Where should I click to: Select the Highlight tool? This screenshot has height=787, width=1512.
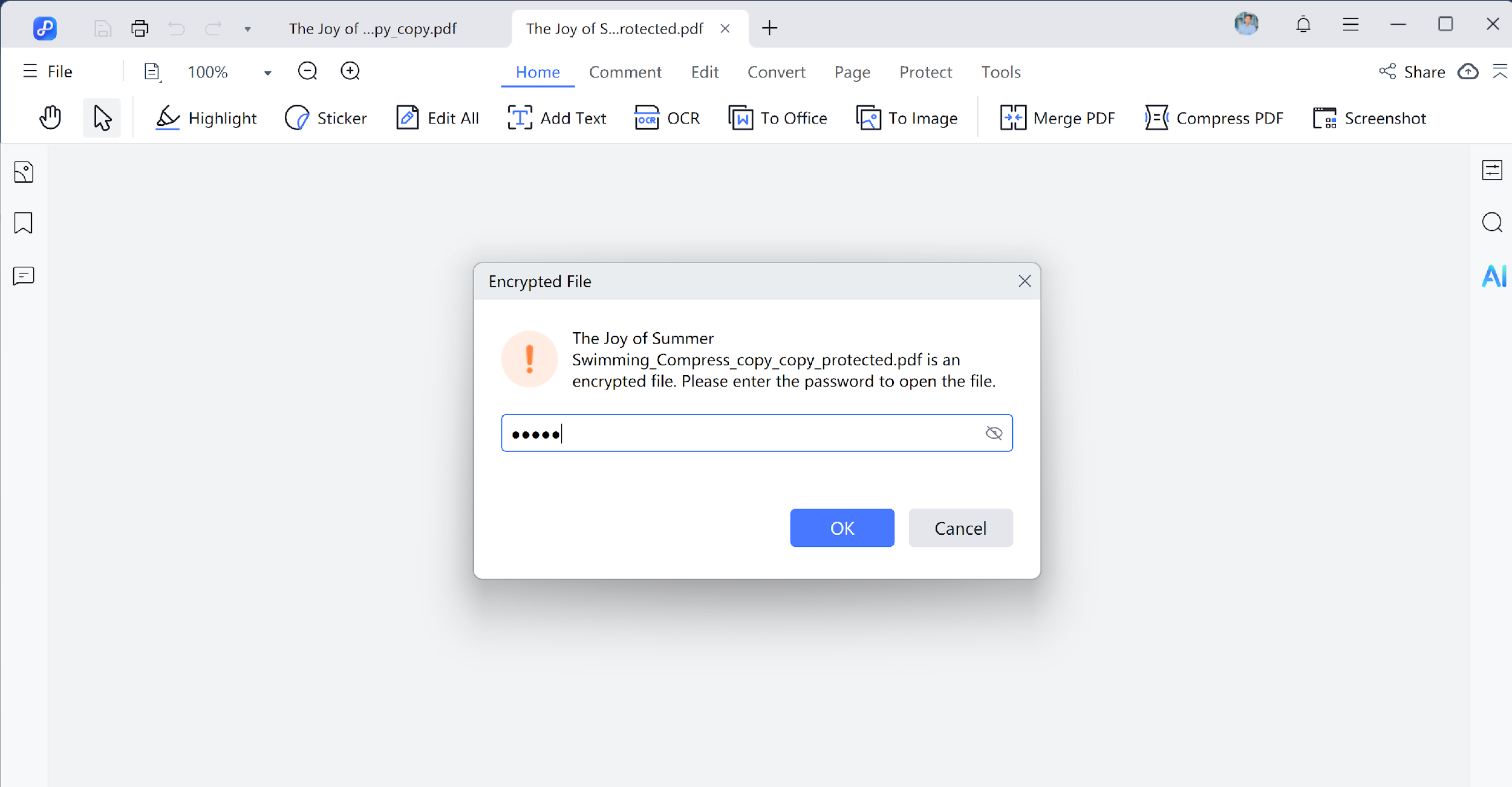click(x=206, y=117)
